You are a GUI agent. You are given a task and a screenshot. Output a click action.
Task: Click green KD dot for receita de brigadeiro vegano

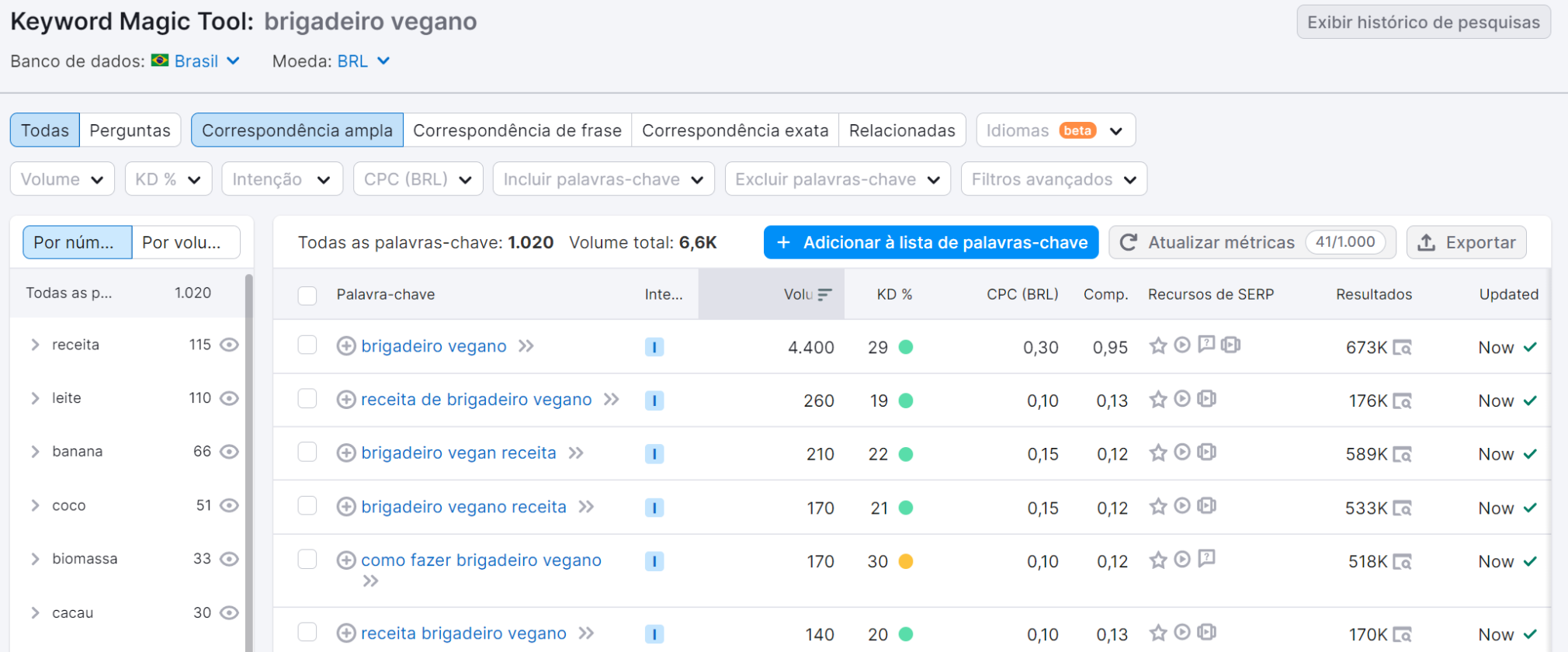pos(906,401)
